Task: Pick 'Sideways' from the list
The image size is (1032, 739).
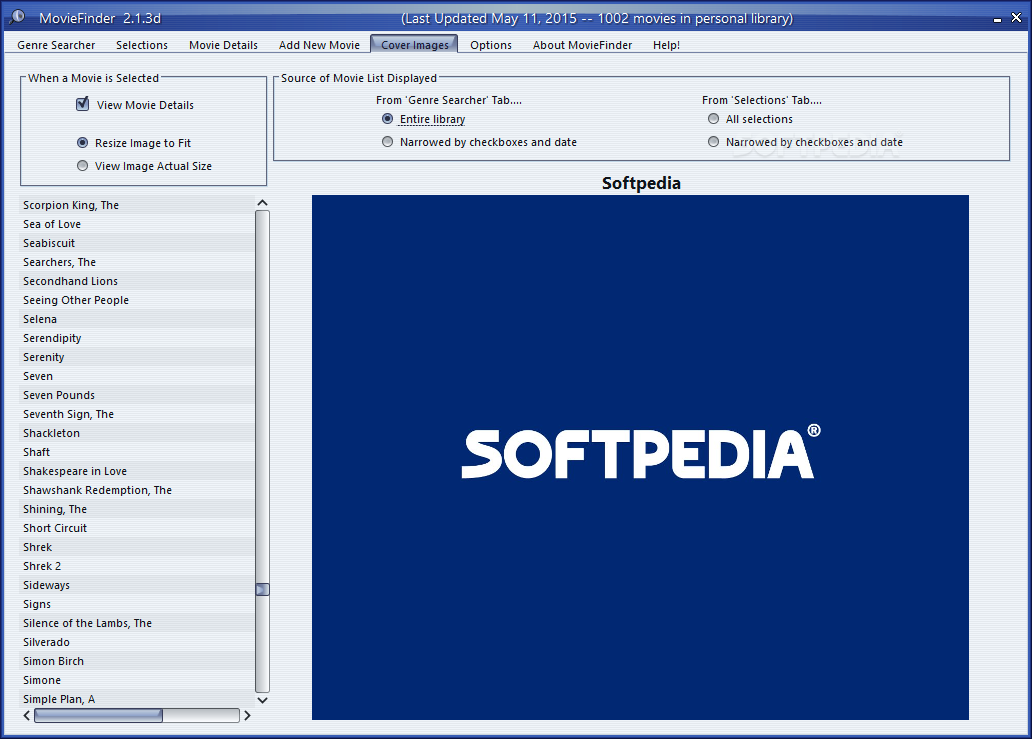Action: pyautogui.click(x=137, y=586)
